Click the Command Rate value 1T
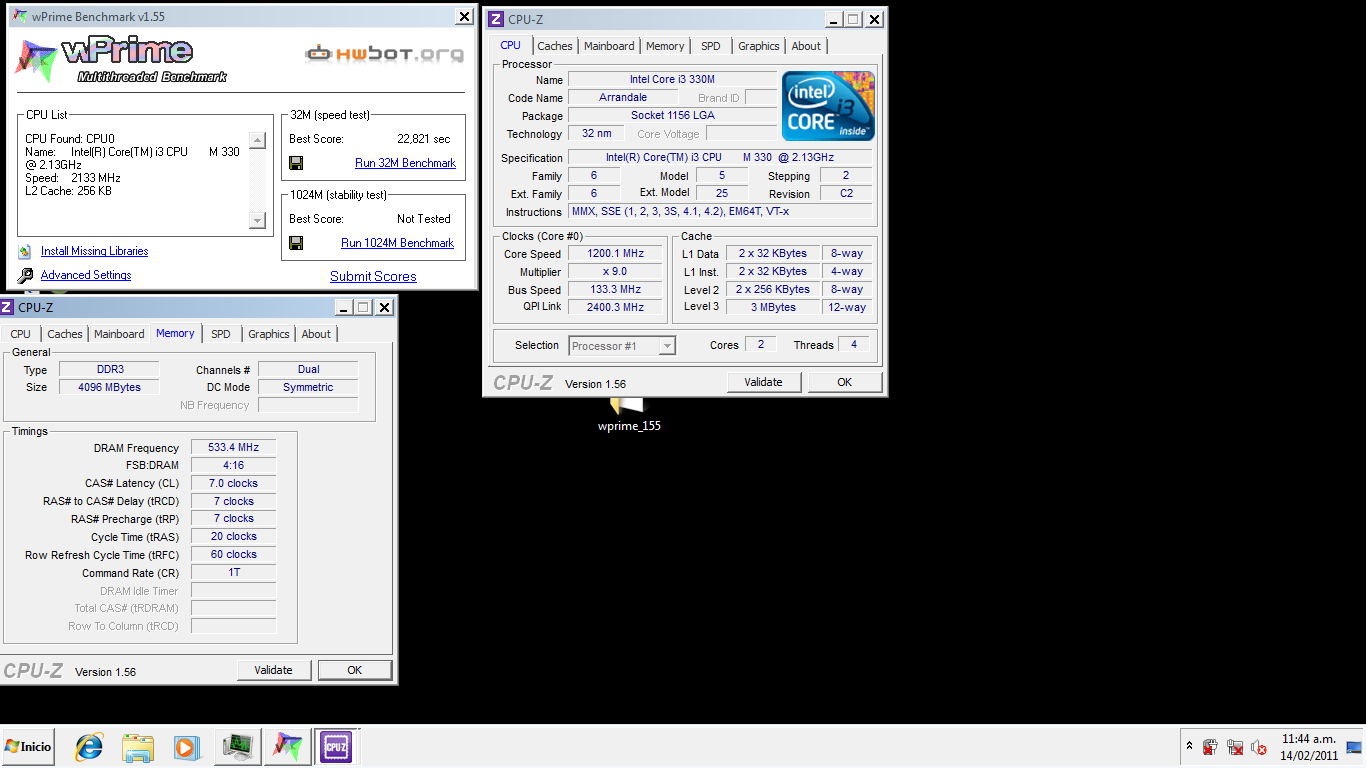This screenshot has height=768, width=1366. pyautogui.click(x=233, y=573)
